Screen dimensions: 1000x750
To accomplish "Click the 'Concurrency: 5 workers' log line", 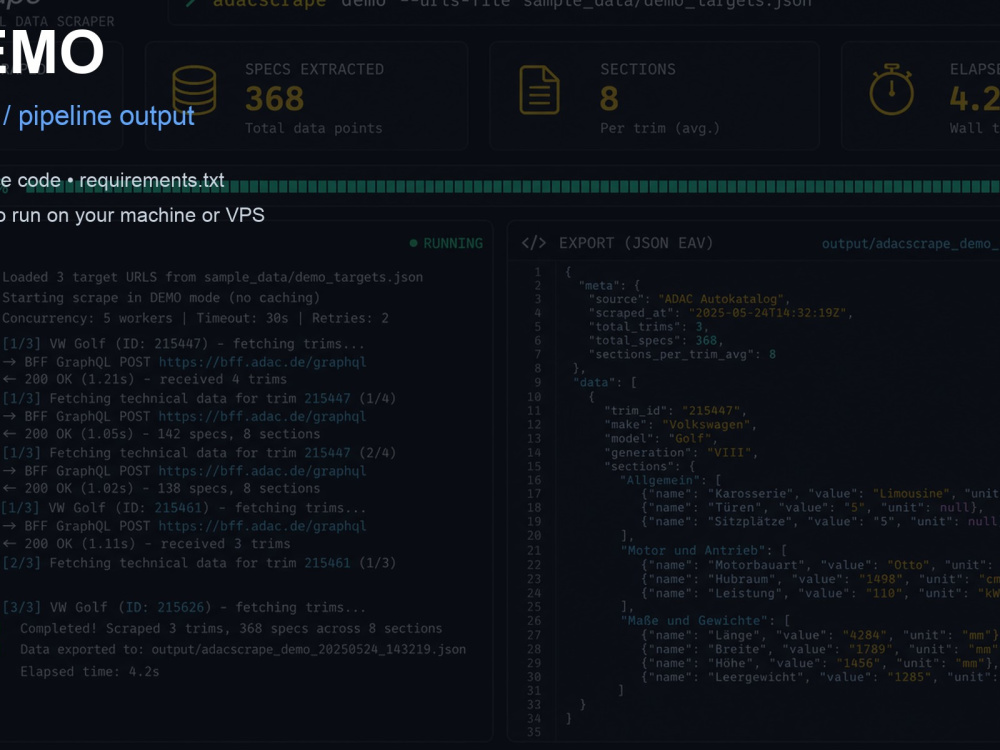I will pyautogui.click(x=195, y=318).
